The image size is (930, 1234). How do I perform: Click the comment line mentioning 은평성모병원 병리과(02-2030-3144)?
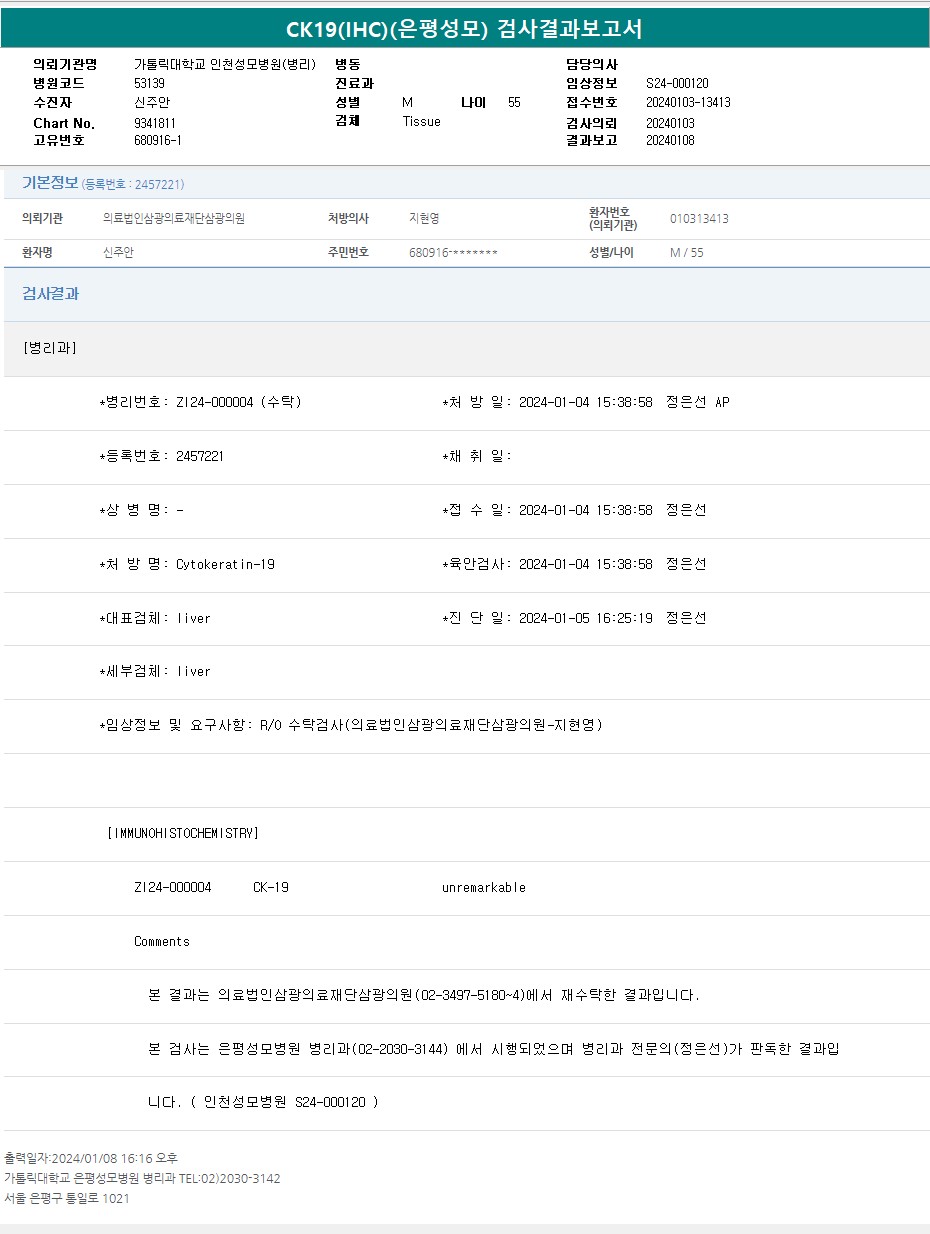click(x=493, y=1049)
